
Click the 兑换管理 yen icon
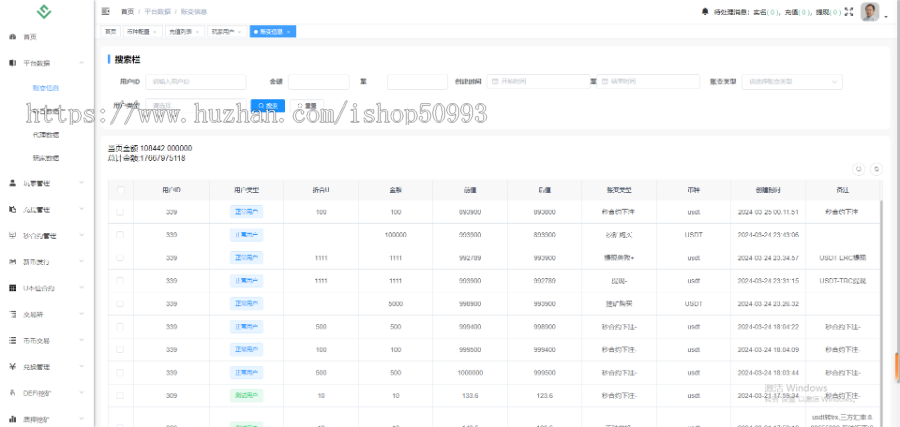click(13, 367)
